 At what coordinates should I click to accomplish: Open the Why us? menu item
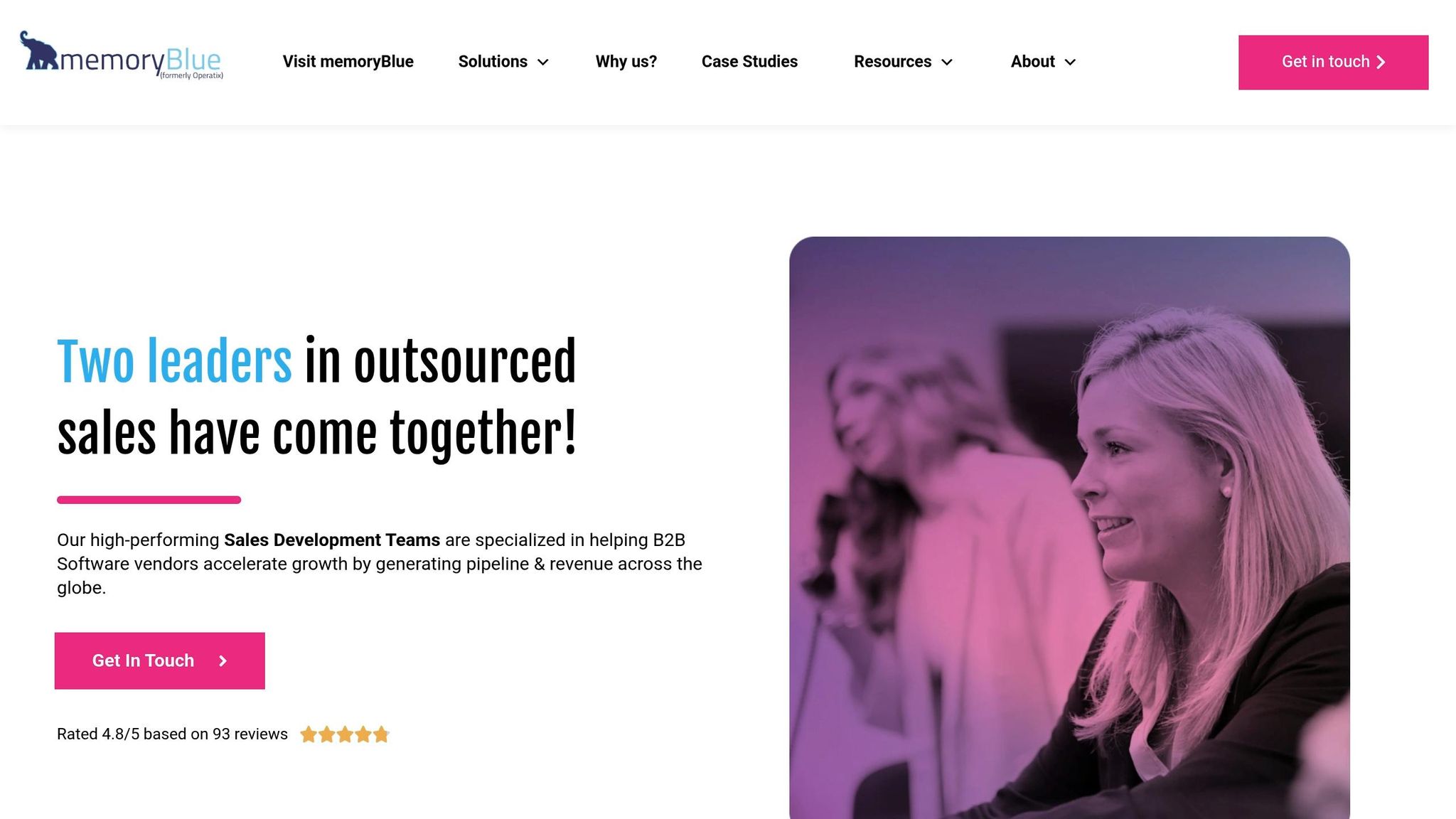click(x=626, y=62)
